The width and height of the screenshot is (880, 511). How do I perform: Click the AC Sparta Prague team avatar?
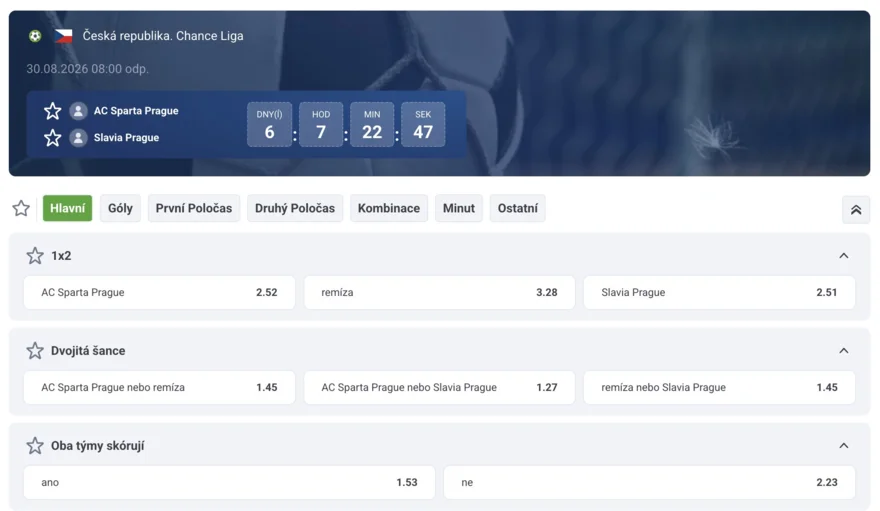[x=79, y=111]
